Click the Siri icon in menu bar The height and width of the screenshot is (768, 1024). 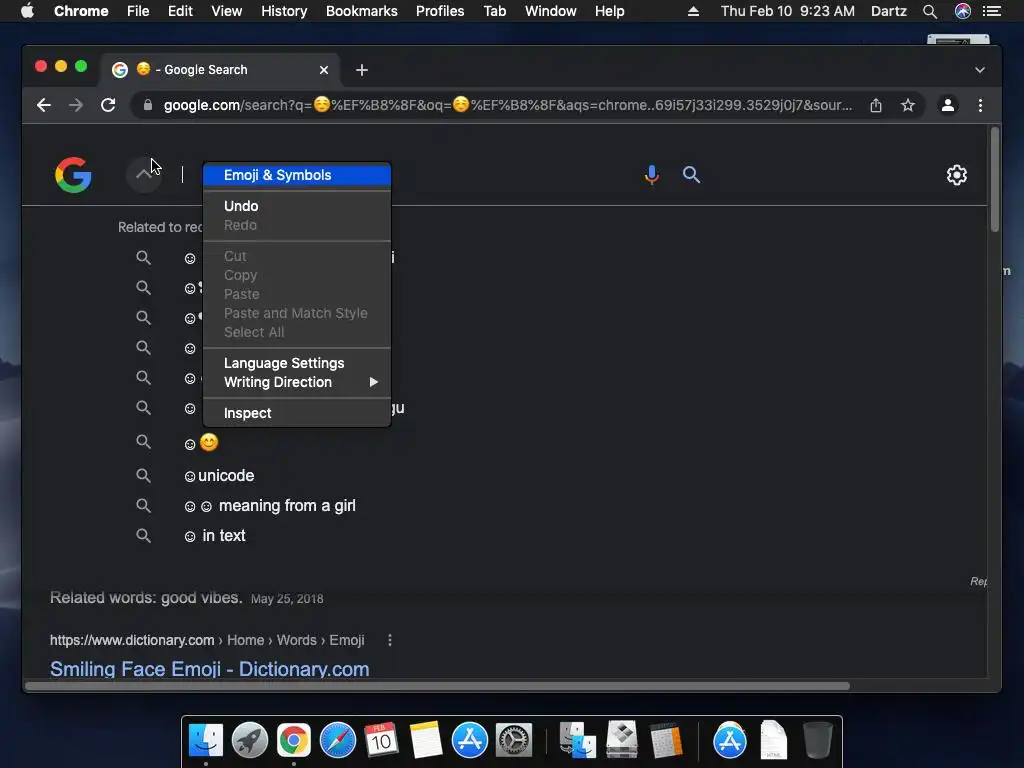[x=963, y=11]
